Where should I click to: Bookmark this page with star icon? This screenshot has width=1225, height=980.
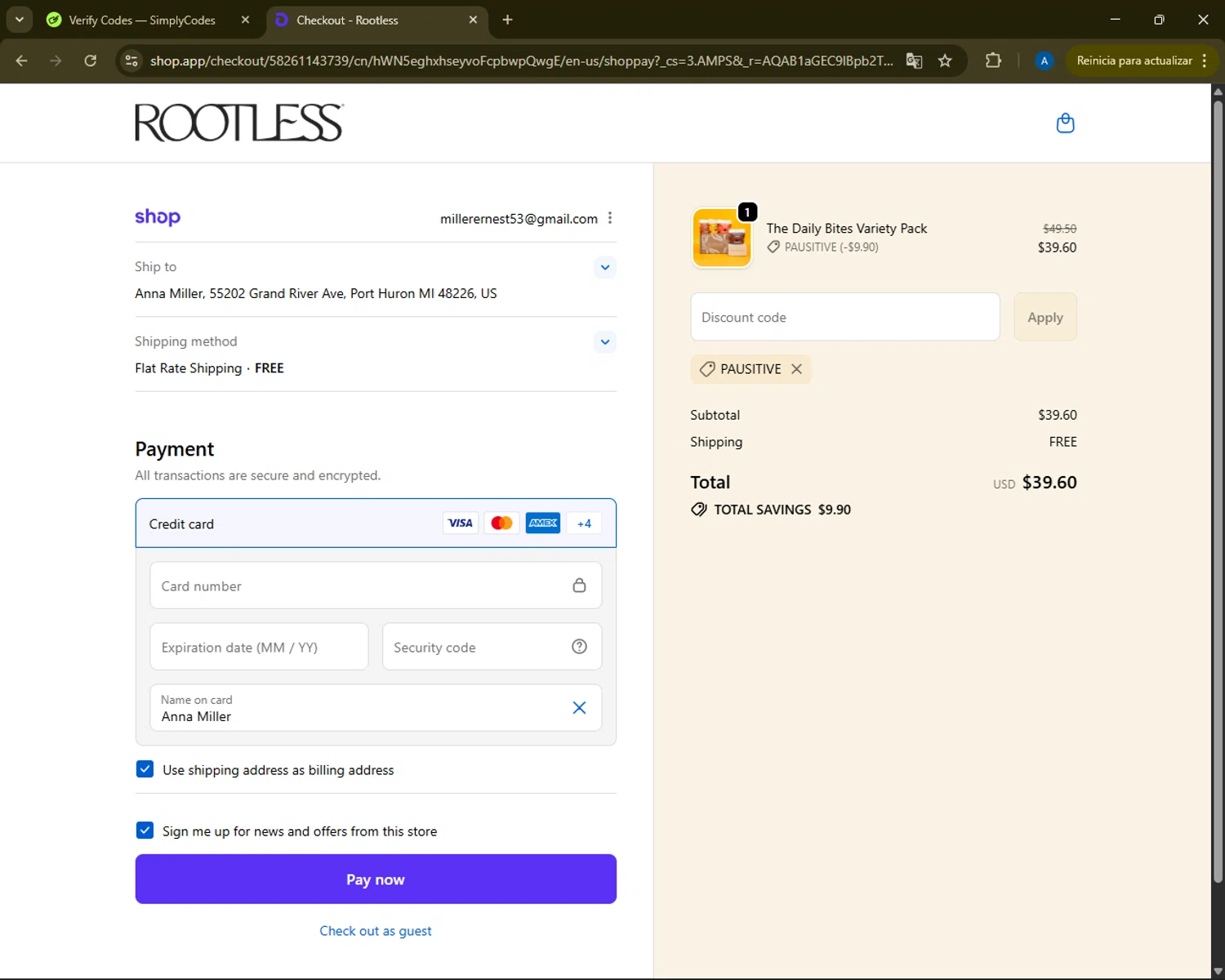(945, 60)
